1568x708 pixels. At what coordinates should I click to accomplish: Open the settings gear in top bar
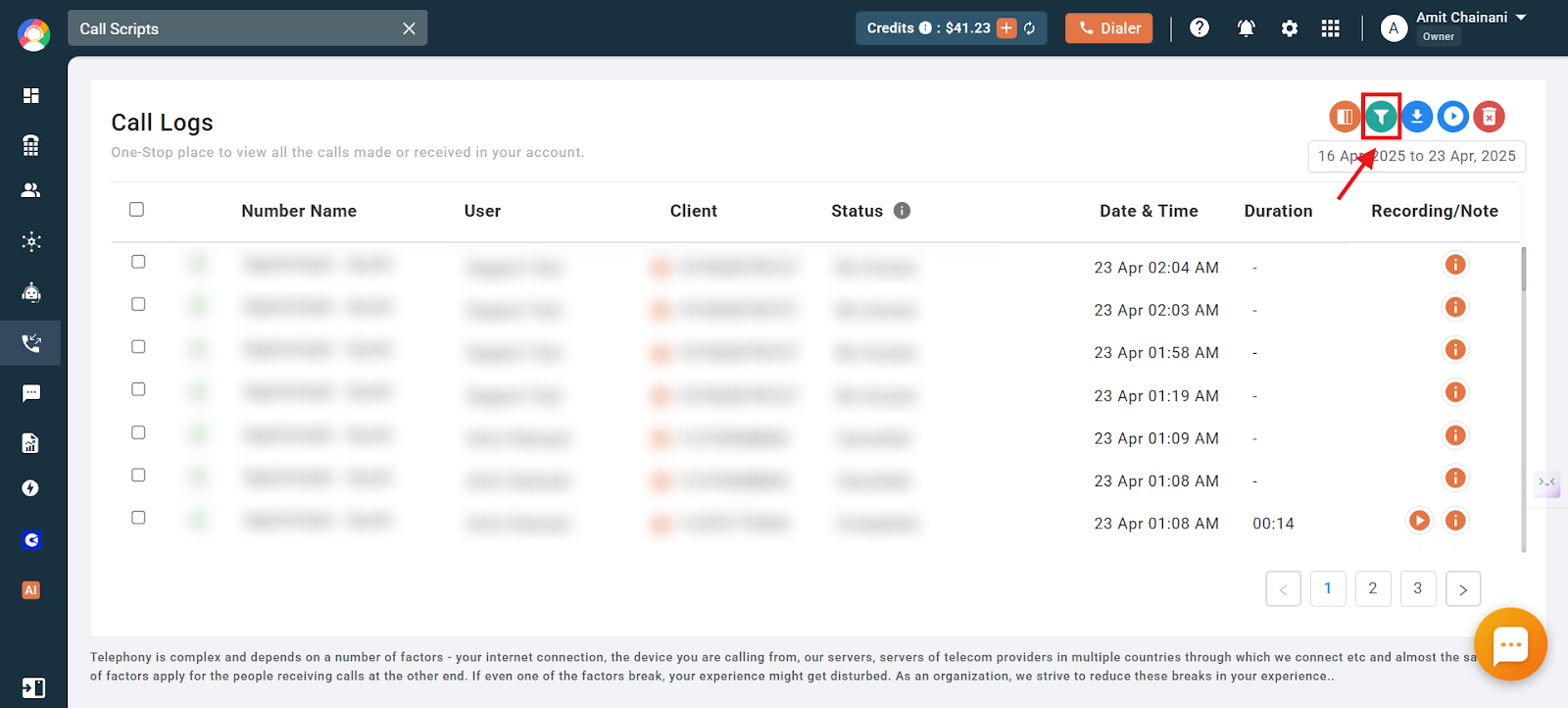click(1290, 28)
